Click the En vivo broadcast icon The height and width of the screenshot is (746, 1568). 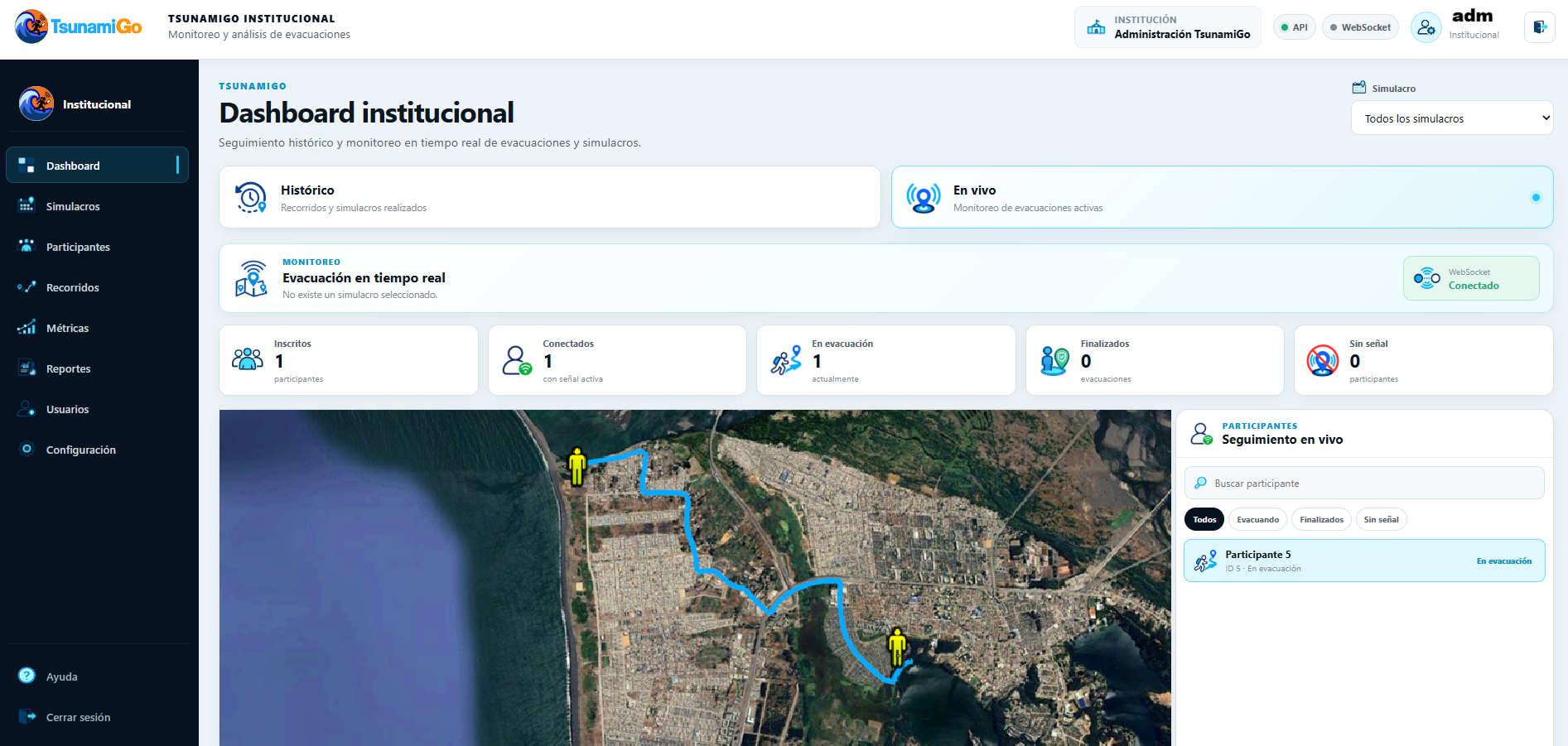(x=924, y=197)
